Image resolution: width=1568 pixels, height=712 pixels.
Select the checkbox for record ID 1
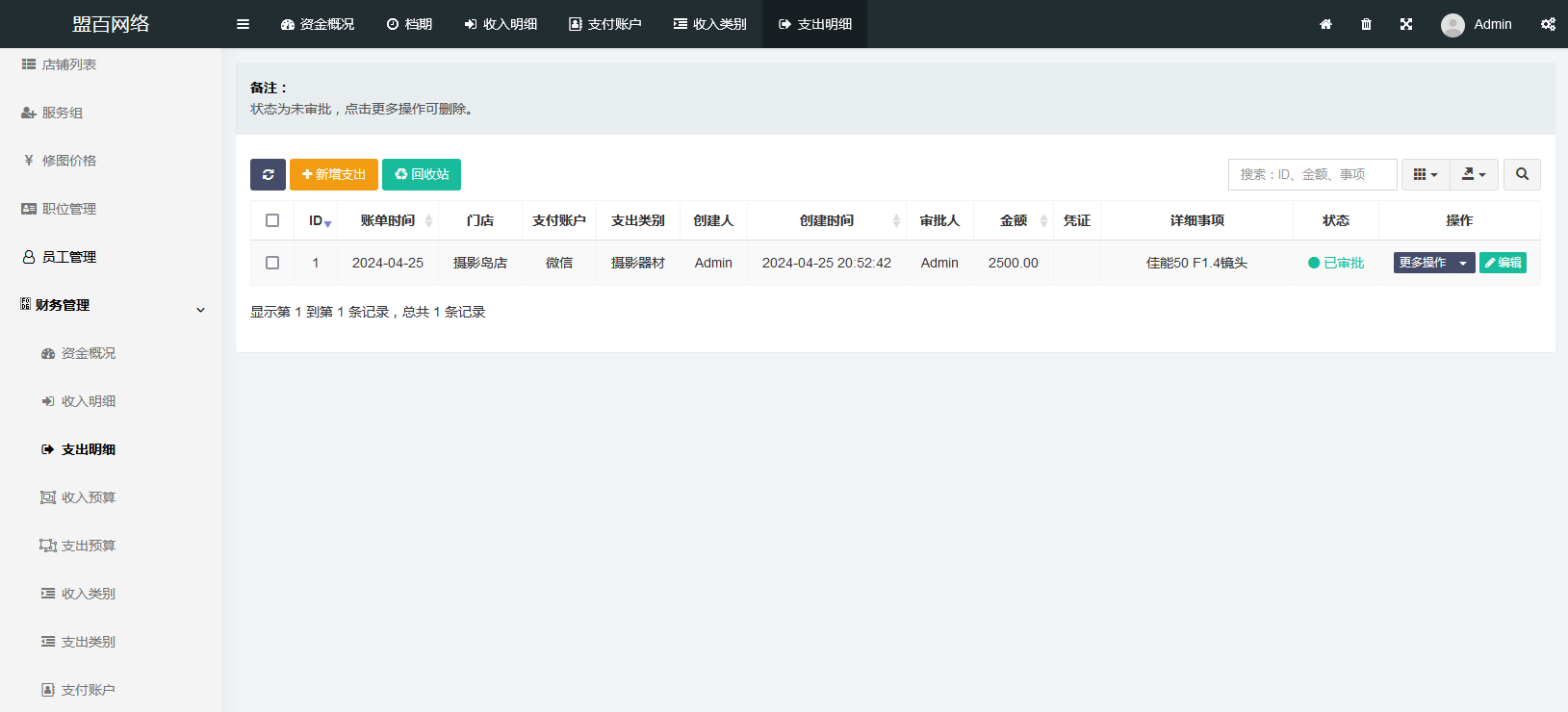pyautogui.click(x=272, y=263)
